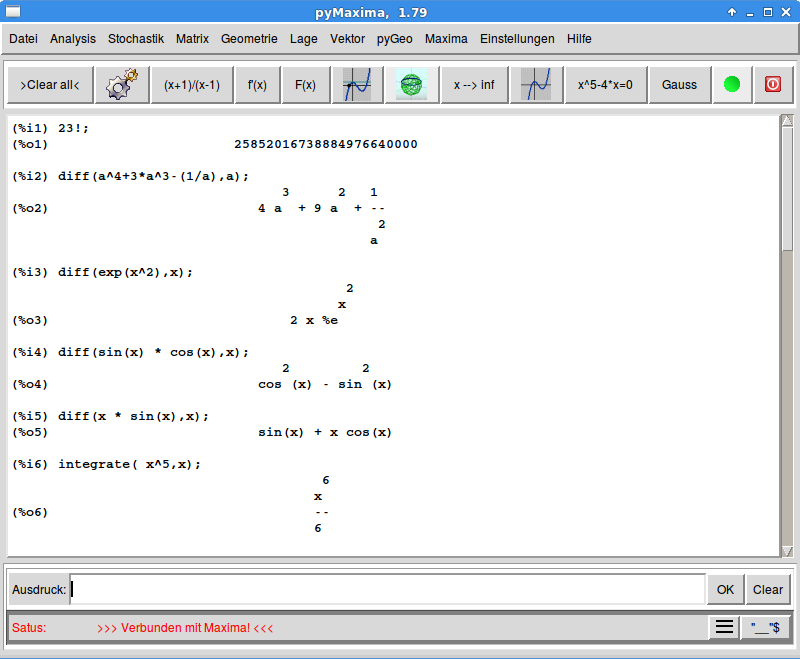Click the hamburger lines icon in status bar

click(724, 627)
